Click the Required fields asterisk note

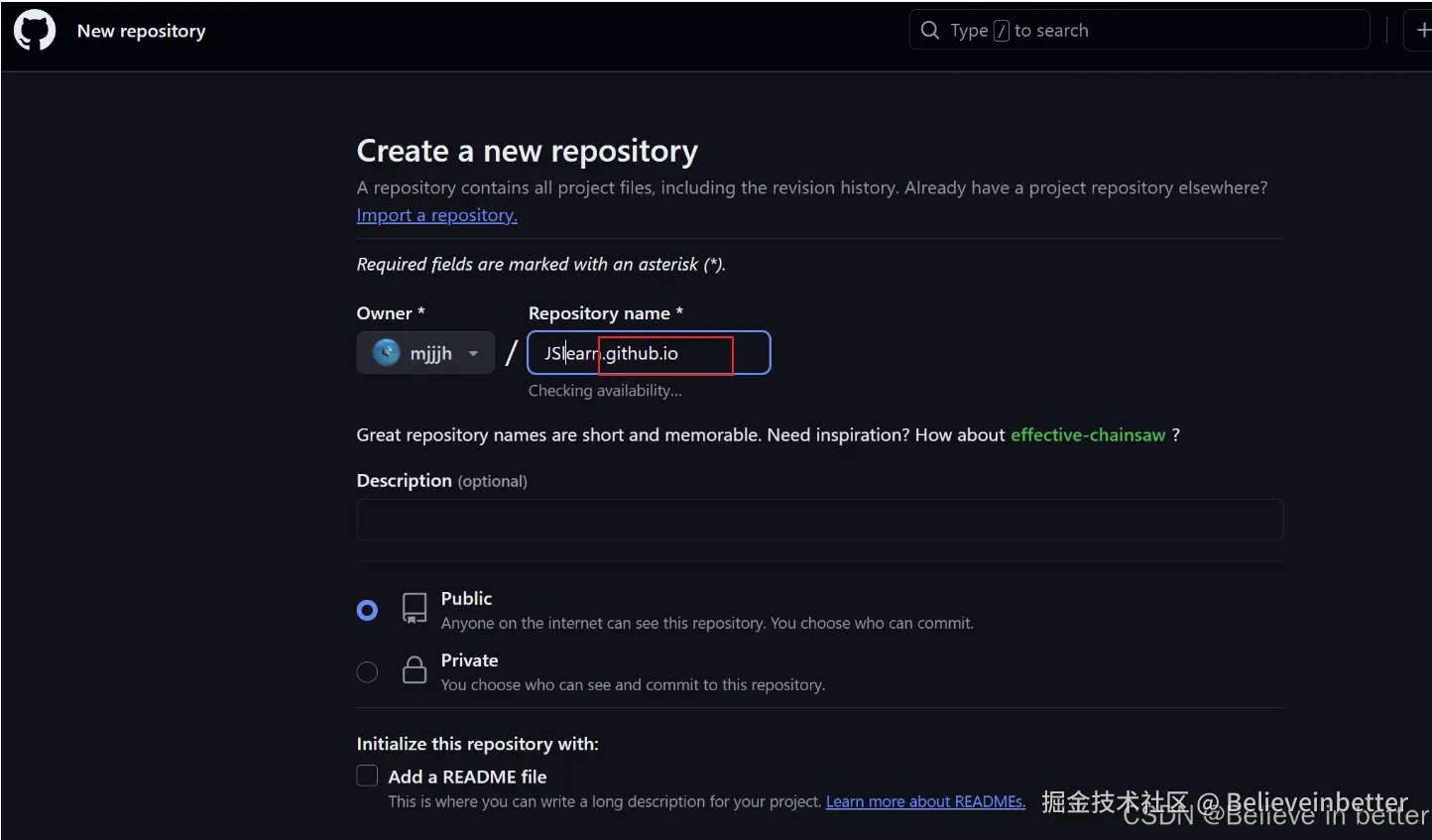(x=541, y=264)
